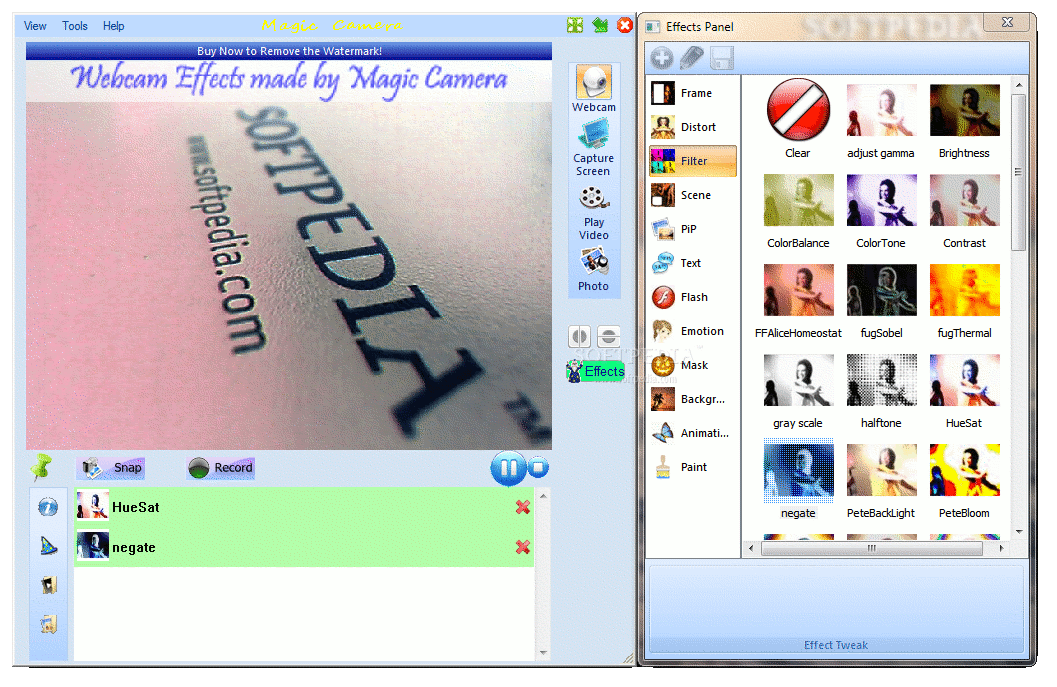Pause the video preview
The image size is (1057, 687).
(x=508, y=468)
